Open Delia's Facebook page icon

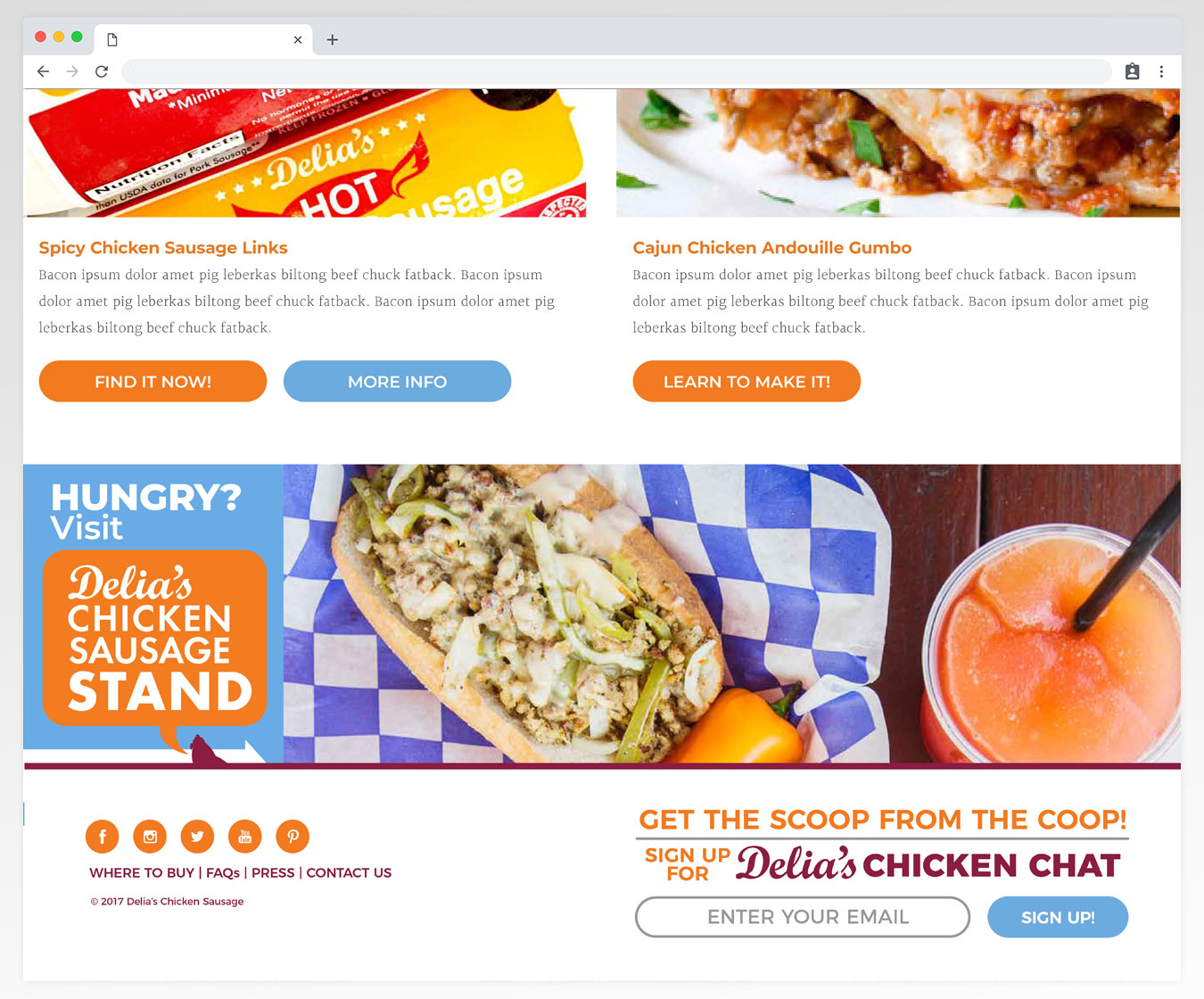102,837
